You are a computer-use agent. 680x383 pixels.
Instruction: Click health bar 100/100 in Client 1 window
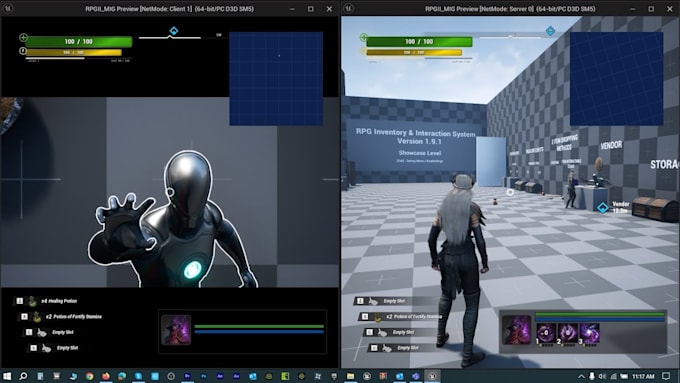pos(78,42)
